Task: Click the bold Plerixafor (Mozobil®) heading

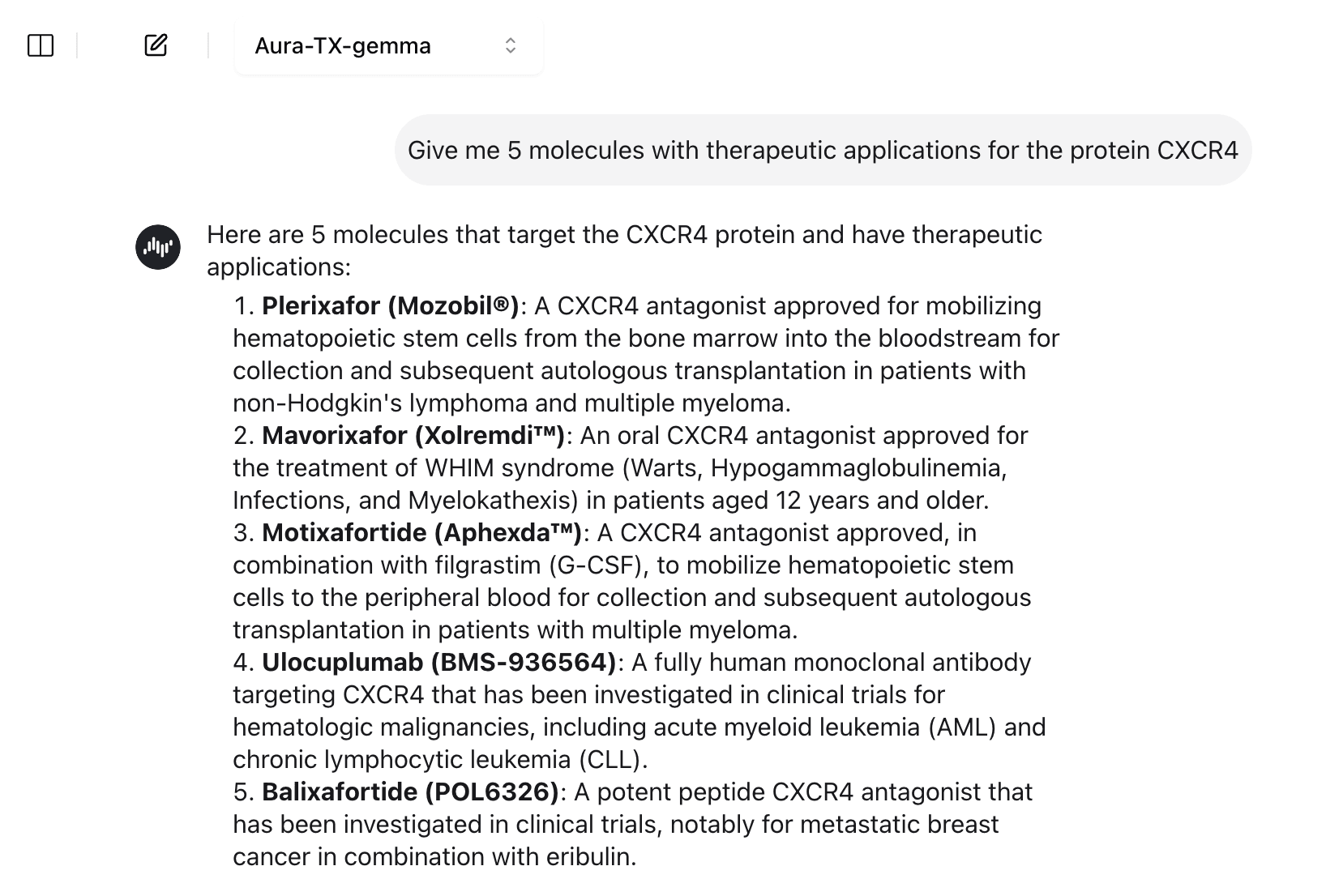Action: [390, 306]
